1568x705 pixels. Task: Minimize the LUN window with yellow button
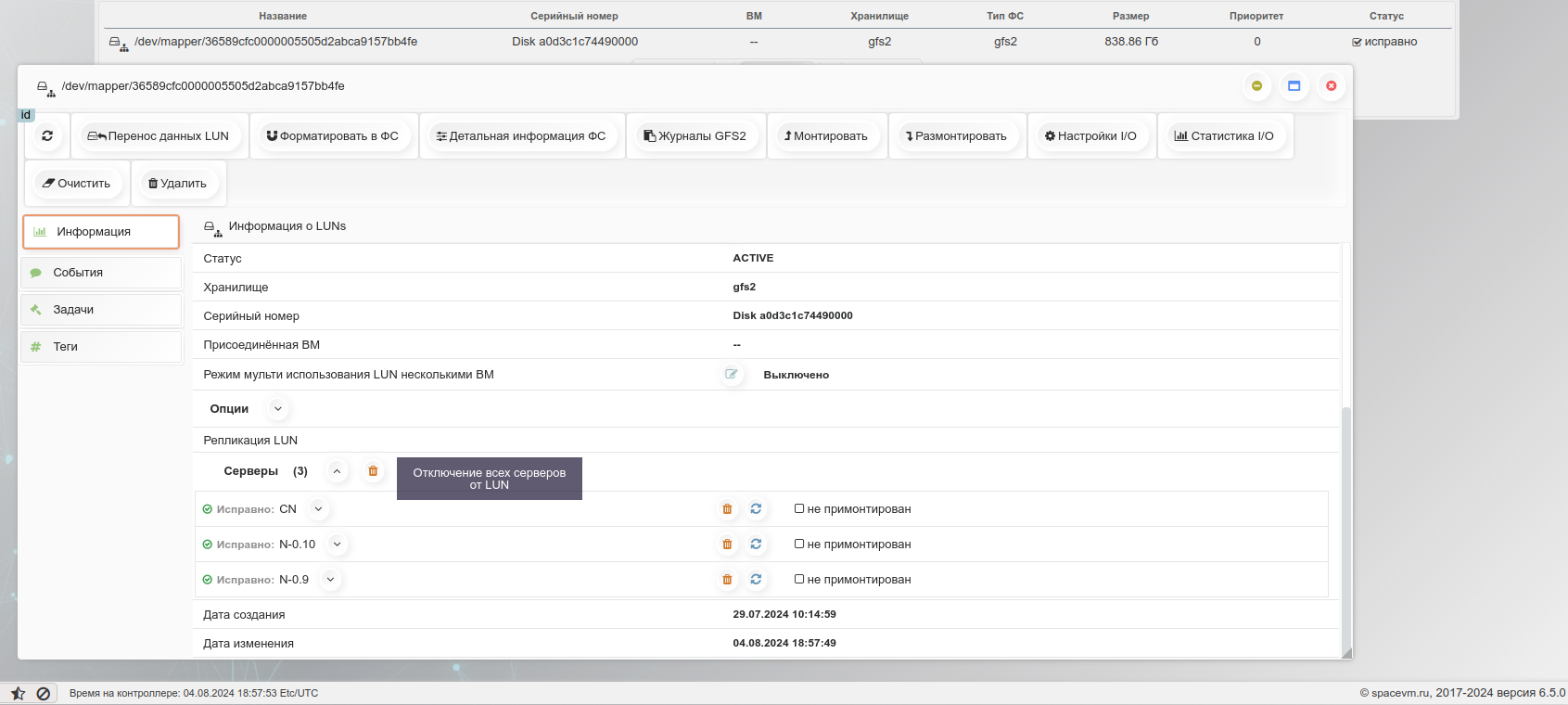point(1256,85)
